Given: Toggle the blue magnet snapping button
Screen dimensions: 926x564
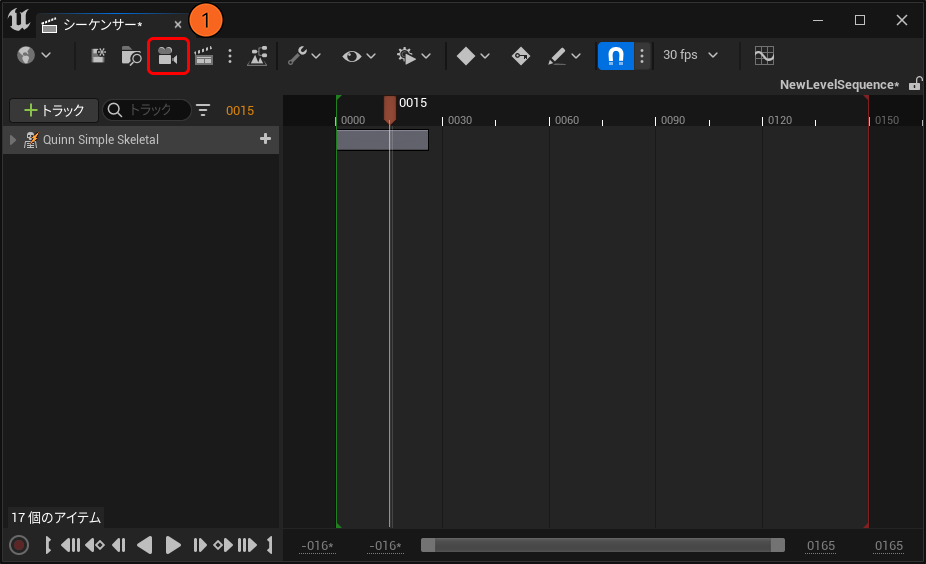Looking at the screenshot, I should pos(615,56).
